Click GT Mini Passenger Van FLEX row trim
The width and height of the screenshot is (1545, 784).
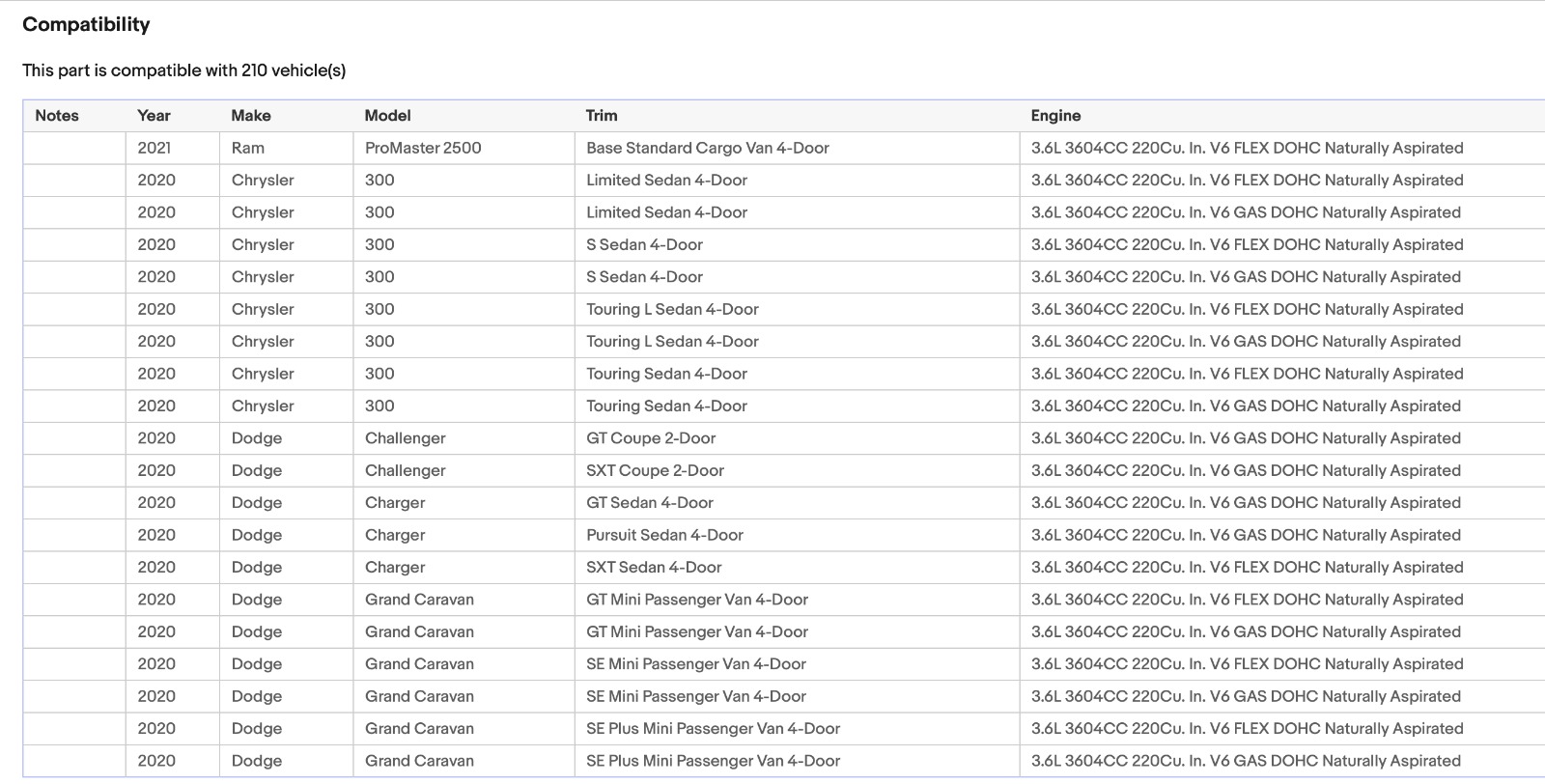(x=697, y=600)
